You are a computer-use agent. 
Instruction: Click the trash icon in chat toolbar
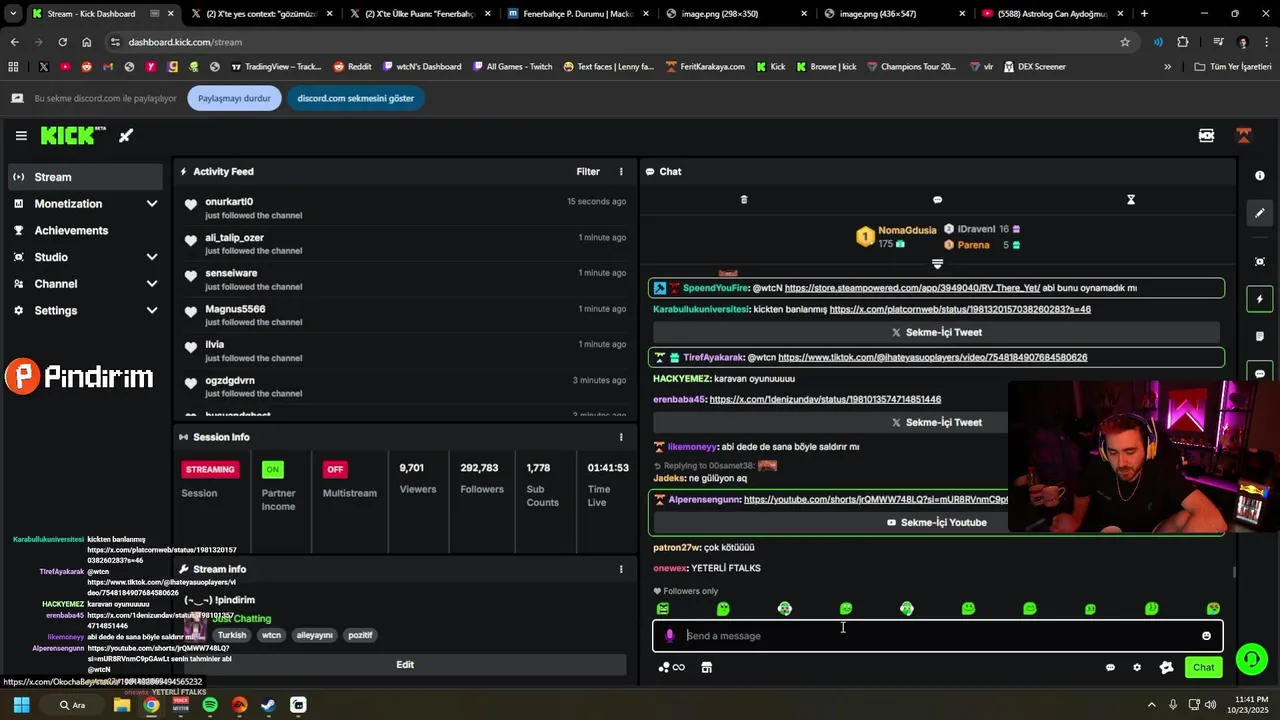pos(744,200)
